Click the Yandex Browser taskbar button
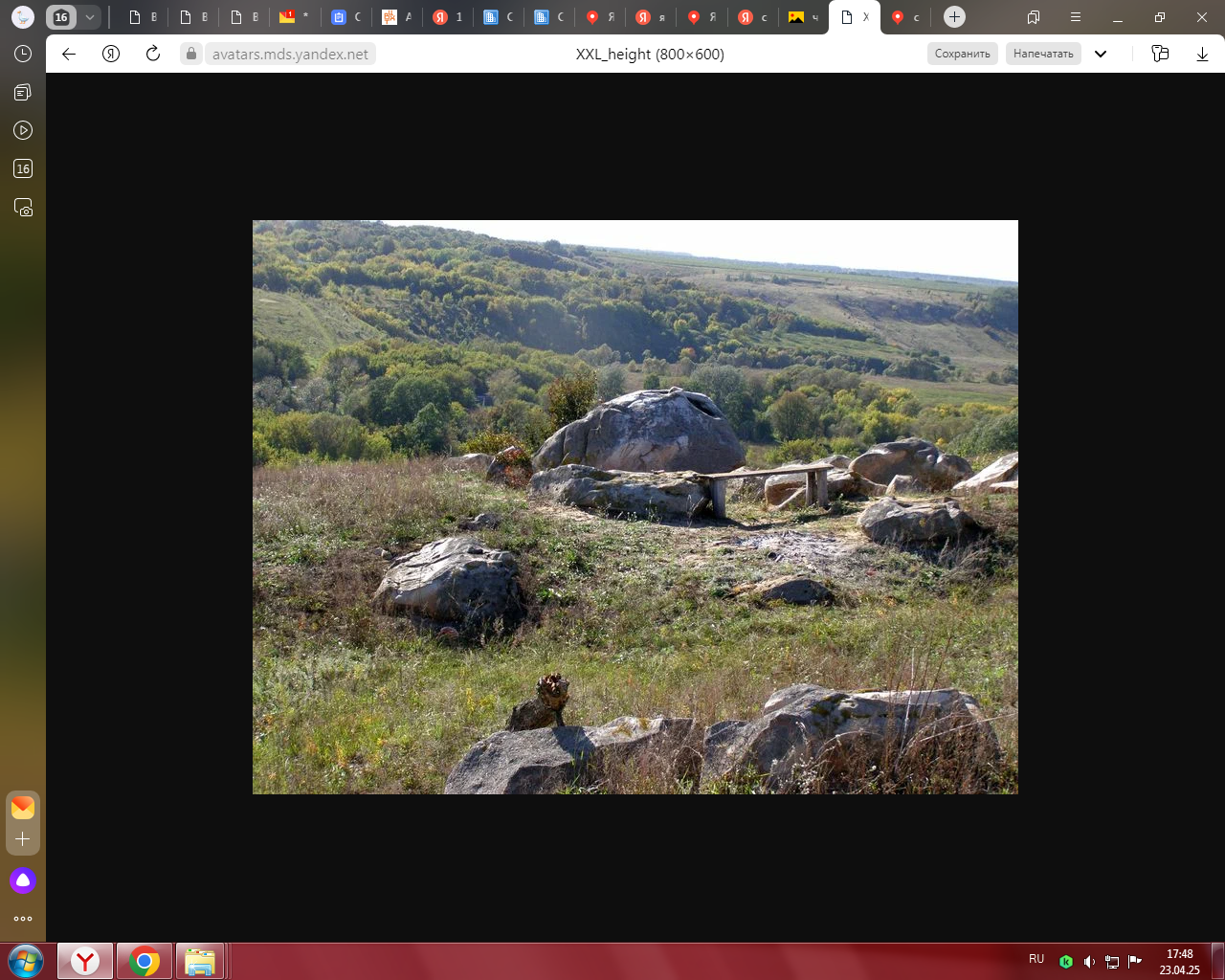Image resolution: width=1225 pixels, height=980 pixels. (x=85, y=961)
